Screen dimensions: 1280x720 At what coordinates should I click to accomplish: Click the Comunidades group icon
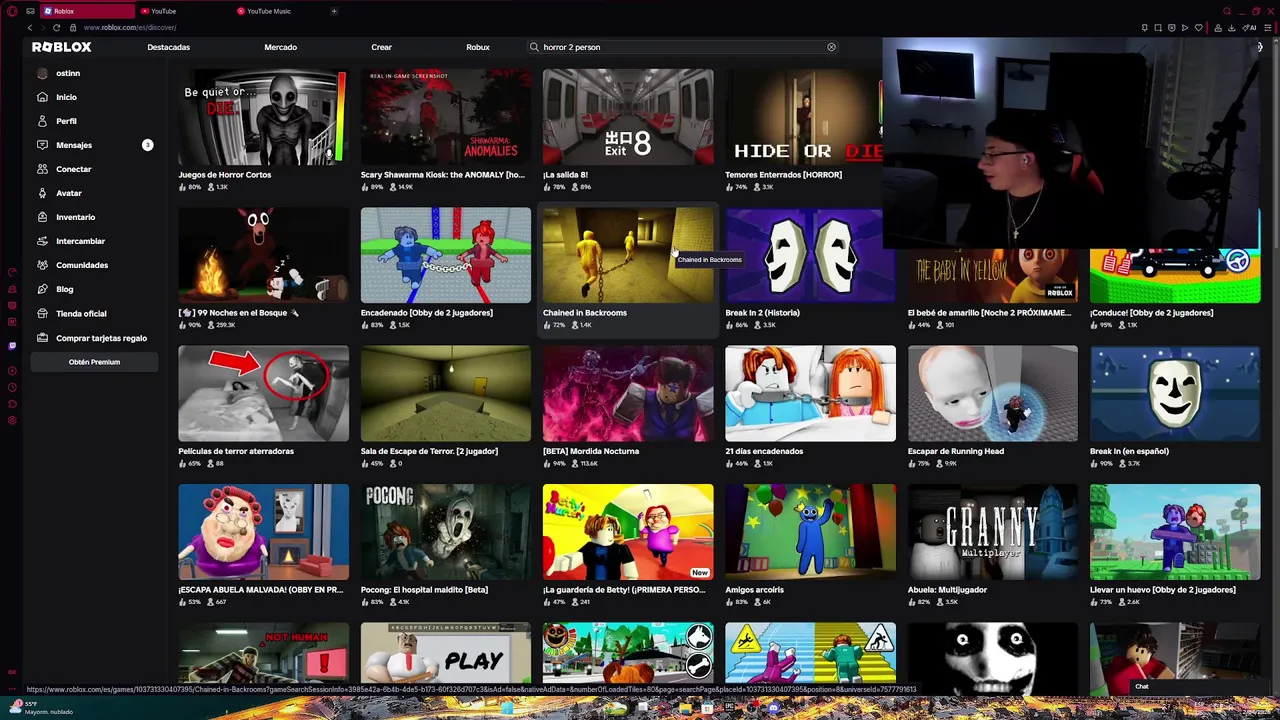click(x=42, y=265)
